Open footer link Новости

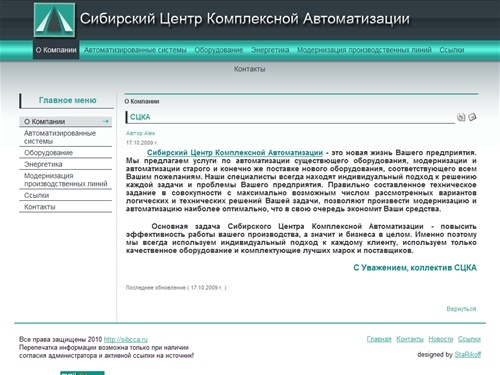(441, 339)
